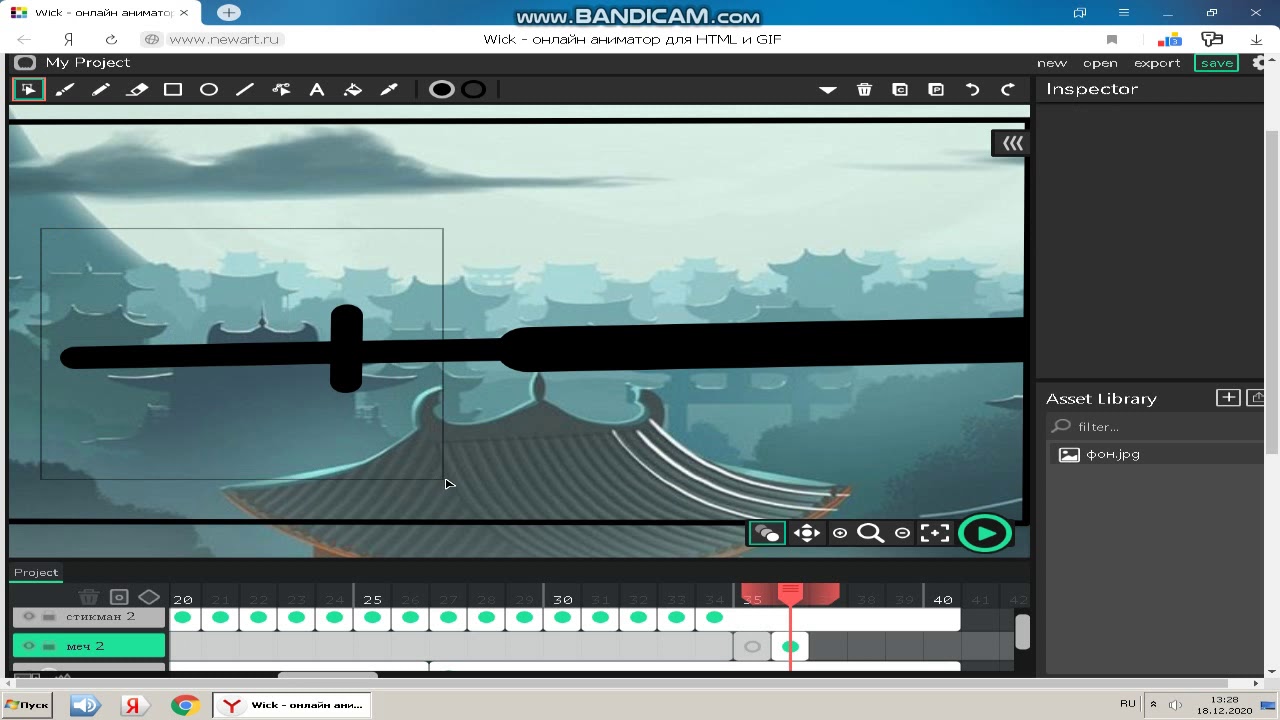Click the new project link
Viewport: 1280px width, 720px height.
point(1051,63)
